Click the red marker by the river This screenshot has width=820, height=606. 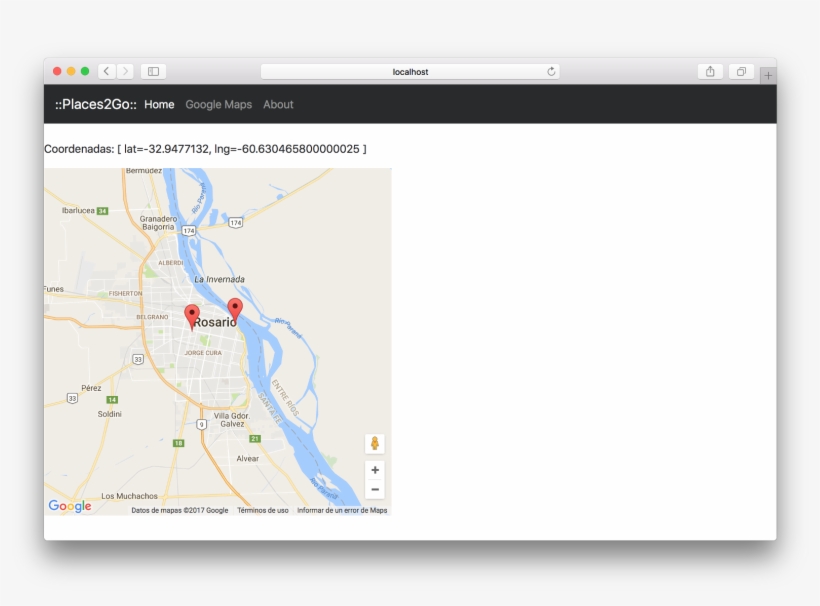235,311
